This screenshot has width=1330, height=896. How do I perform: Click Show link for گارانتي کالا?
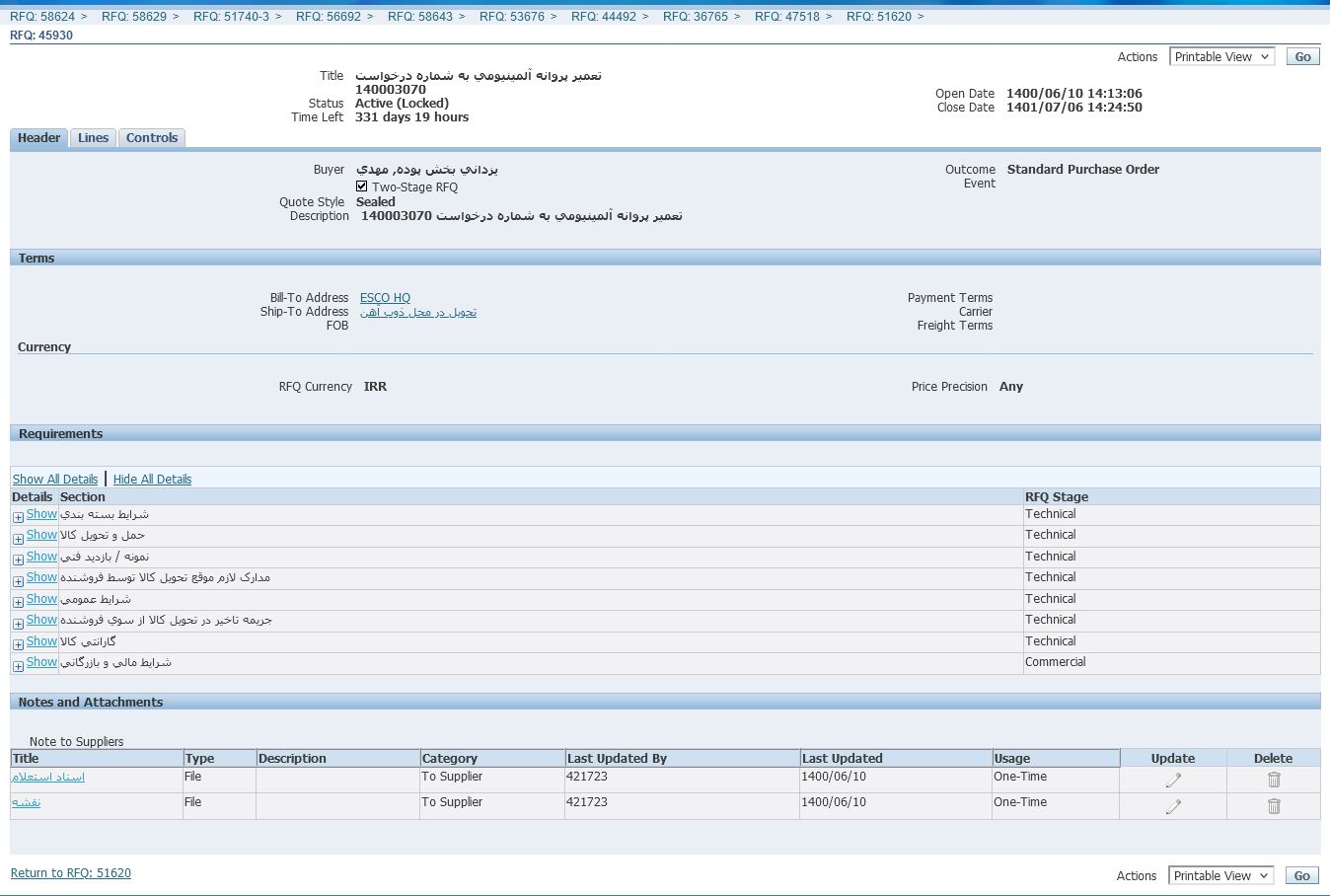(x=41, y=641)
